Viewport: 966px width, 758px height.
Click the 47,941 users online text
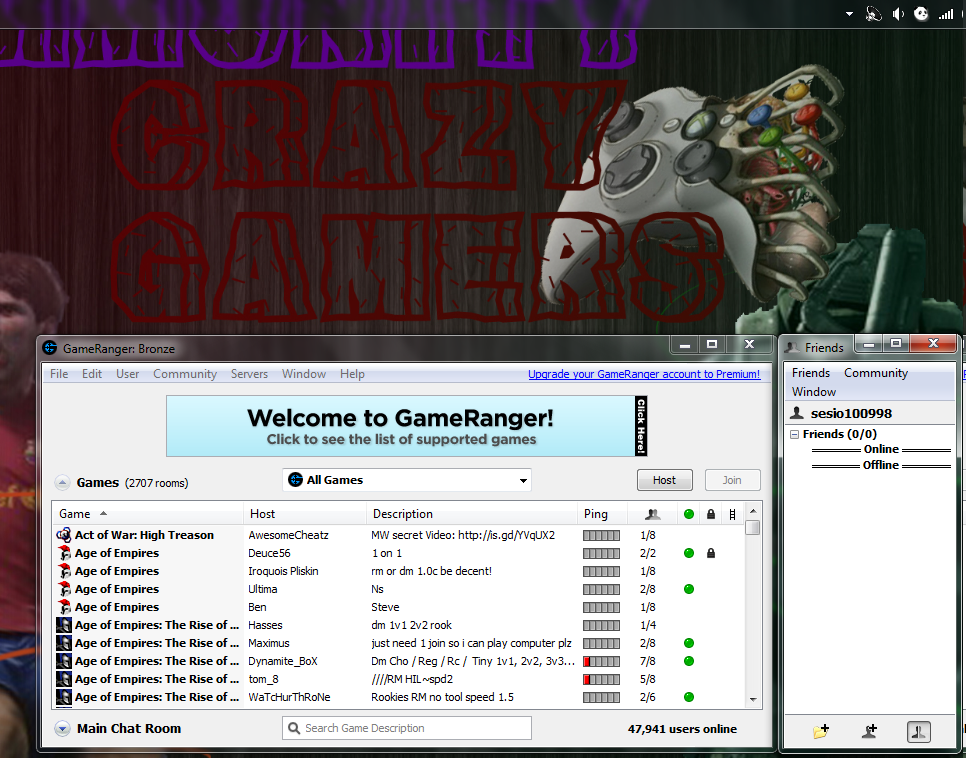tap(682, 729)
